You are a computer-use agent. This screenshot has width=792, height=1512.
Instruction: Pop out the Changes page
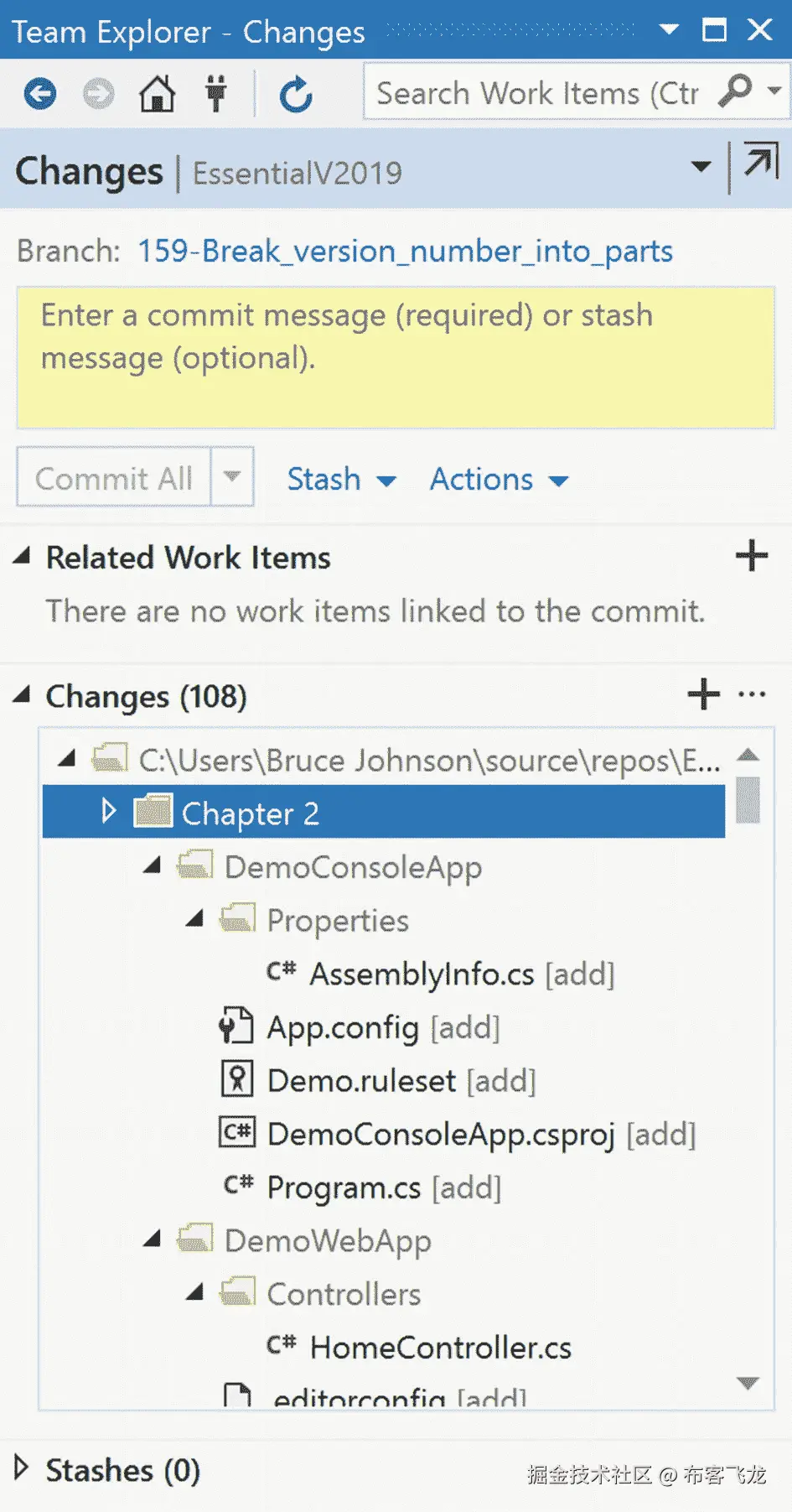[x=760, y=163]
